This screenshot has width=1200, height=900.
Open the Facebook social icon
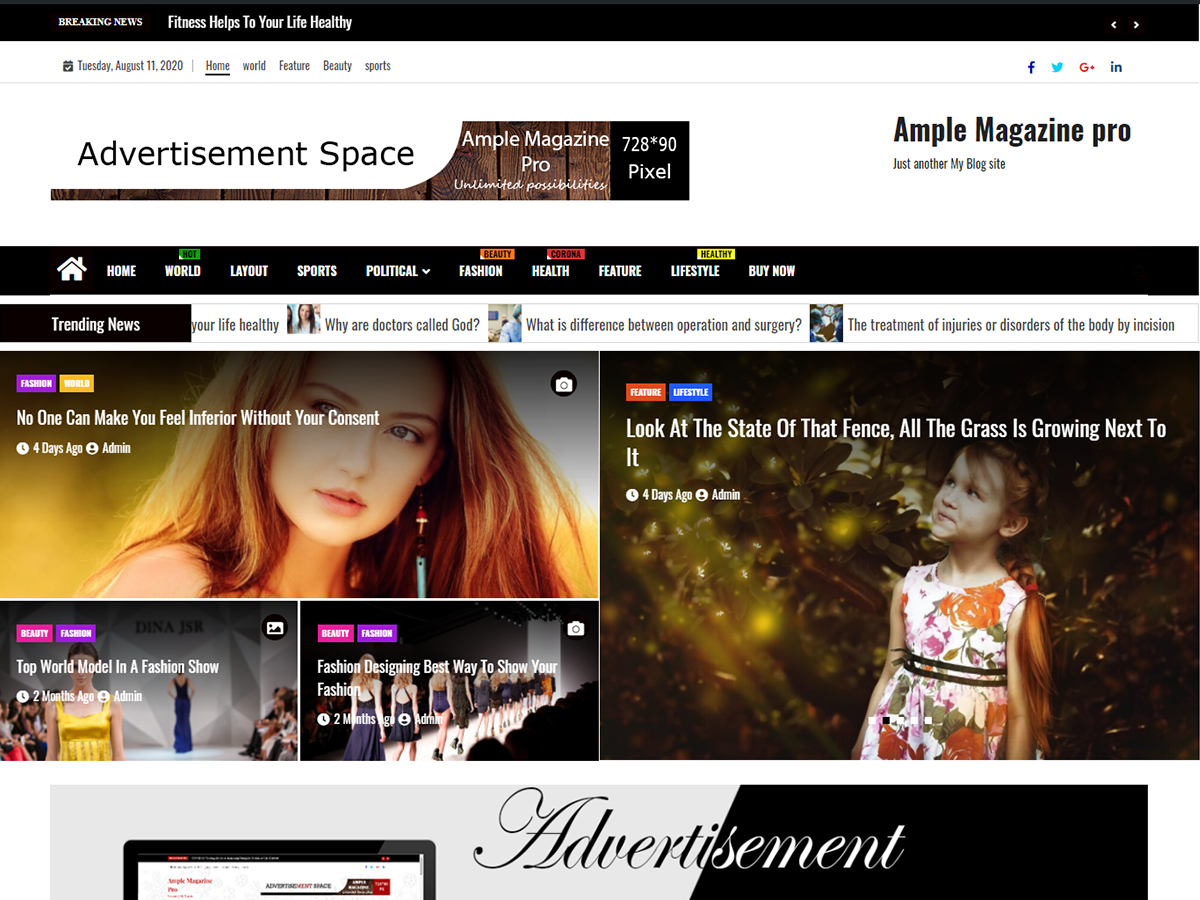click(x=1031, y=67)
